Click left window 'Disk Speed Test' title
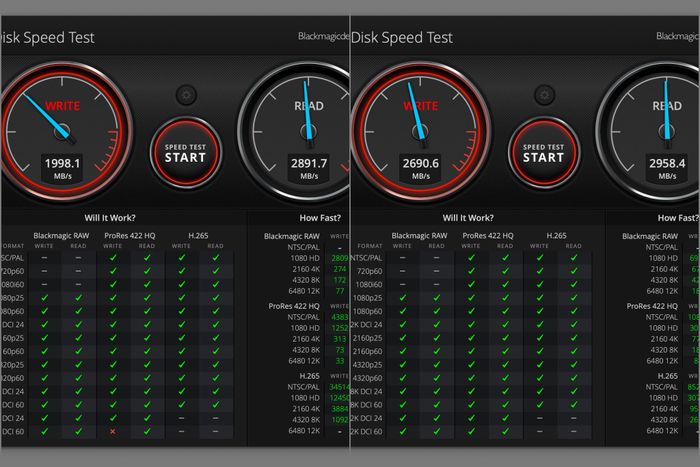The height and width of the screenshot is (467, 700). [x=48, y=38]
